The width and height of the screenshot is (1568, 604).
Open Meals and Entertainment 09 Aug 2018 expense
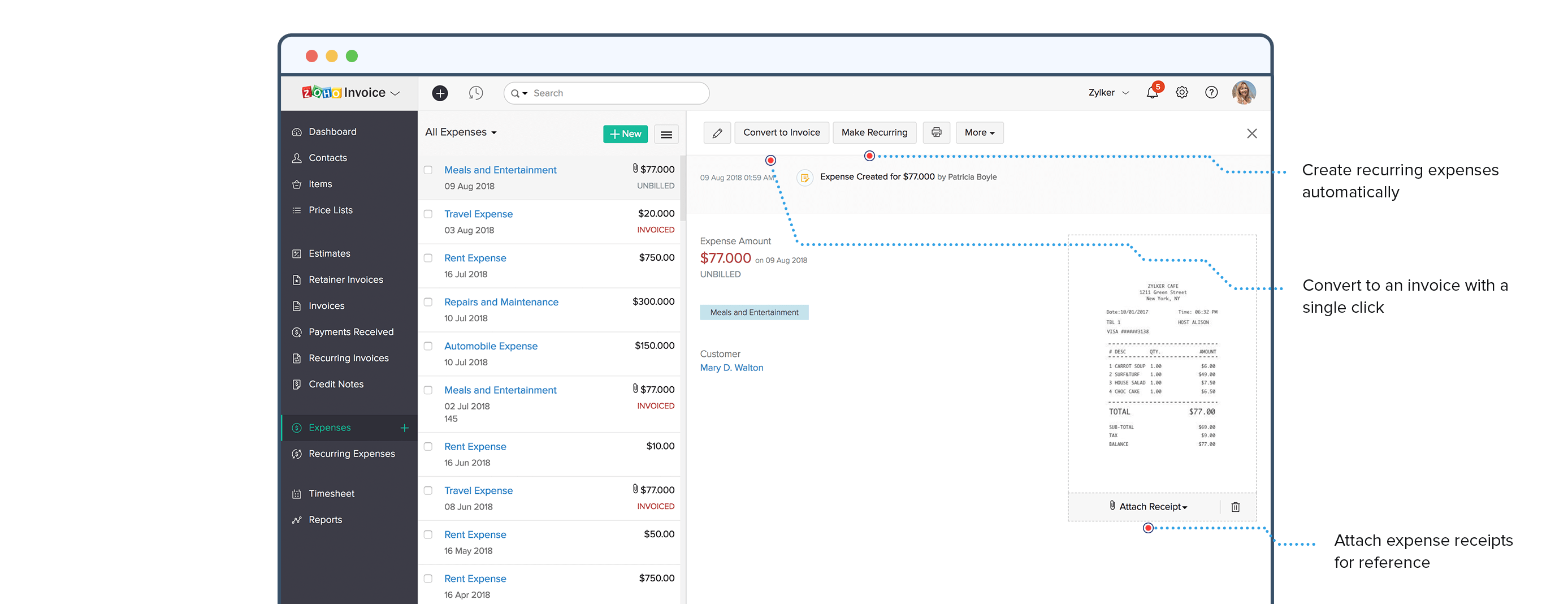500,170
